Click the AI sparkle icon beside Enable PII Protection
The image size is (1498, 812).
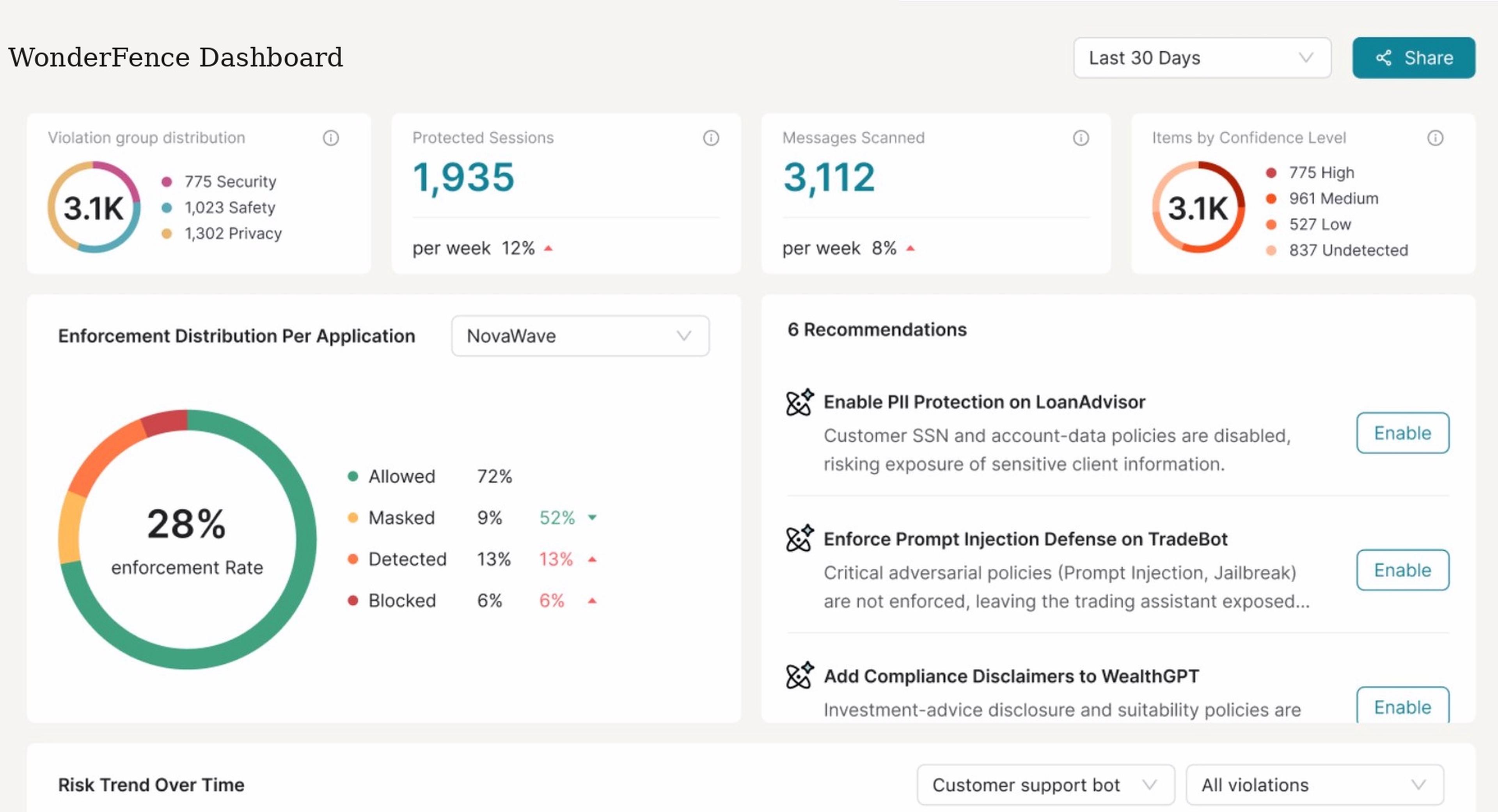800,402
